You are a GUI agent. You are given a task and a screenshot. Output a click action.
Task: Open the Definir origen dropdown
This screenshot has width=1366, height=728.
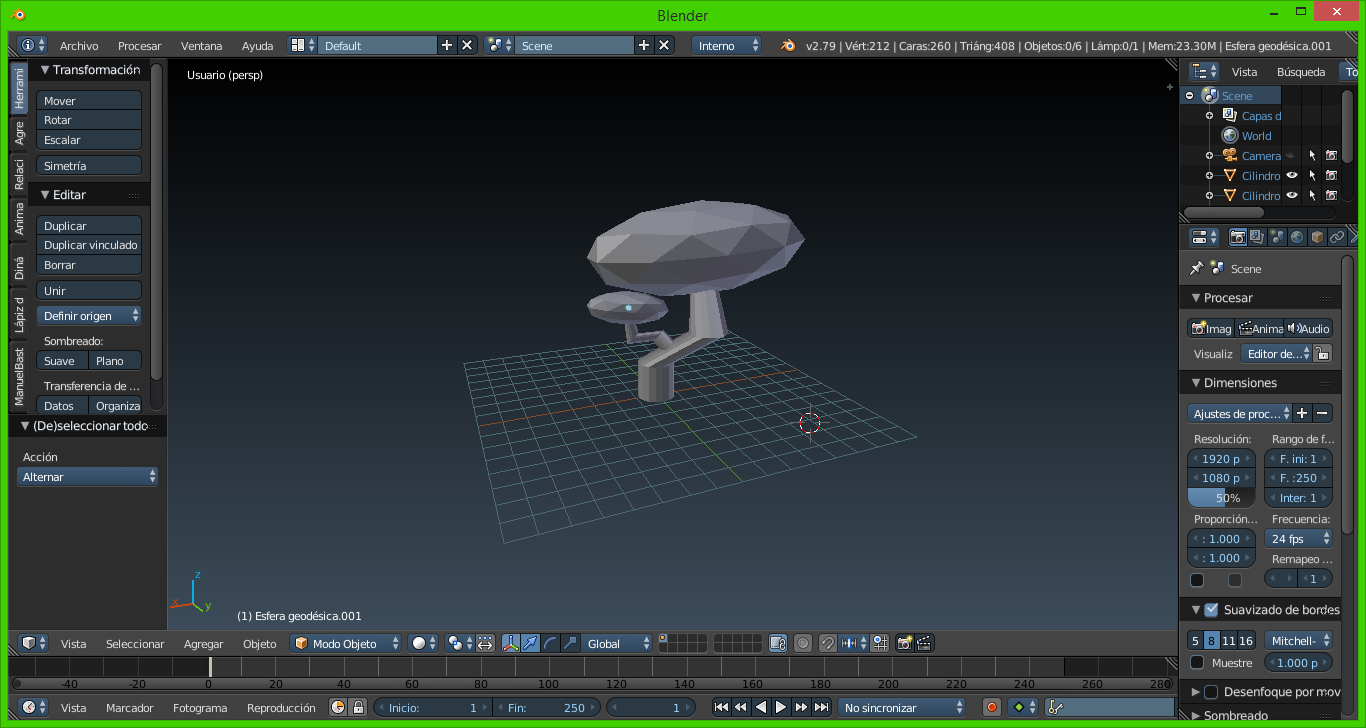(89, 316)
